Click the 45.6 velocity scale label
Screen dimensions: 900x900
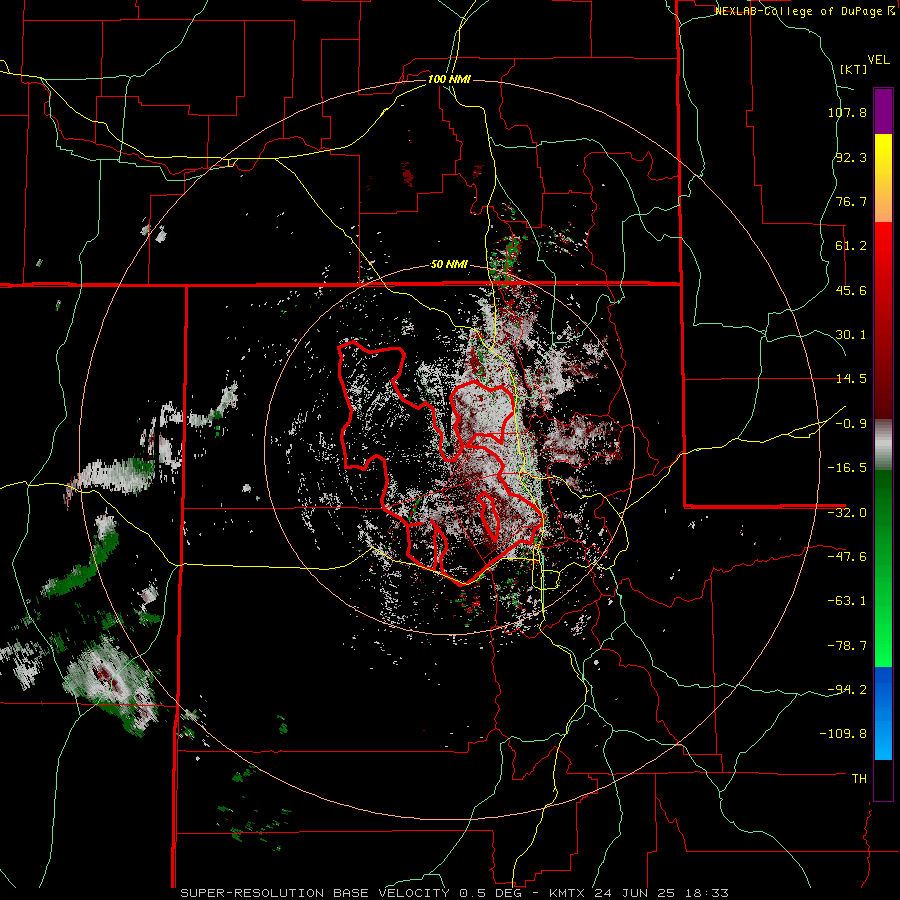click(851, 290)
